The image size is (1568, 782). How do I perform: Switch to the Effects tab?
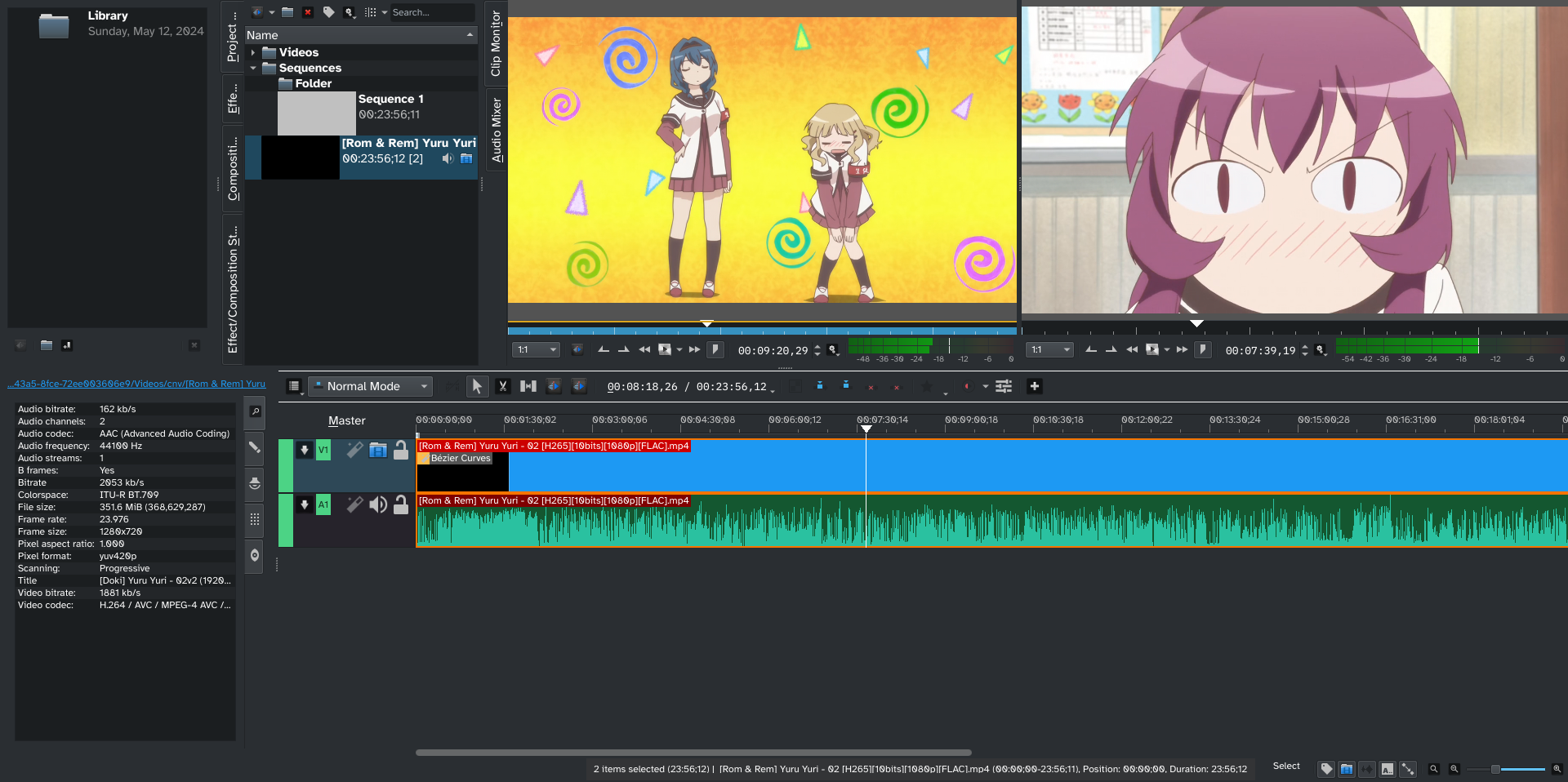233,98
